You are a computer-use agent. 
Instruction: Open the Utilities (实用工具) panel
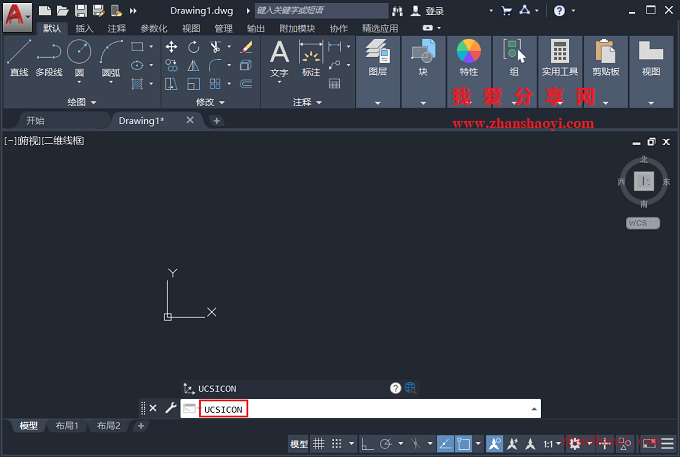click(560, 72)
